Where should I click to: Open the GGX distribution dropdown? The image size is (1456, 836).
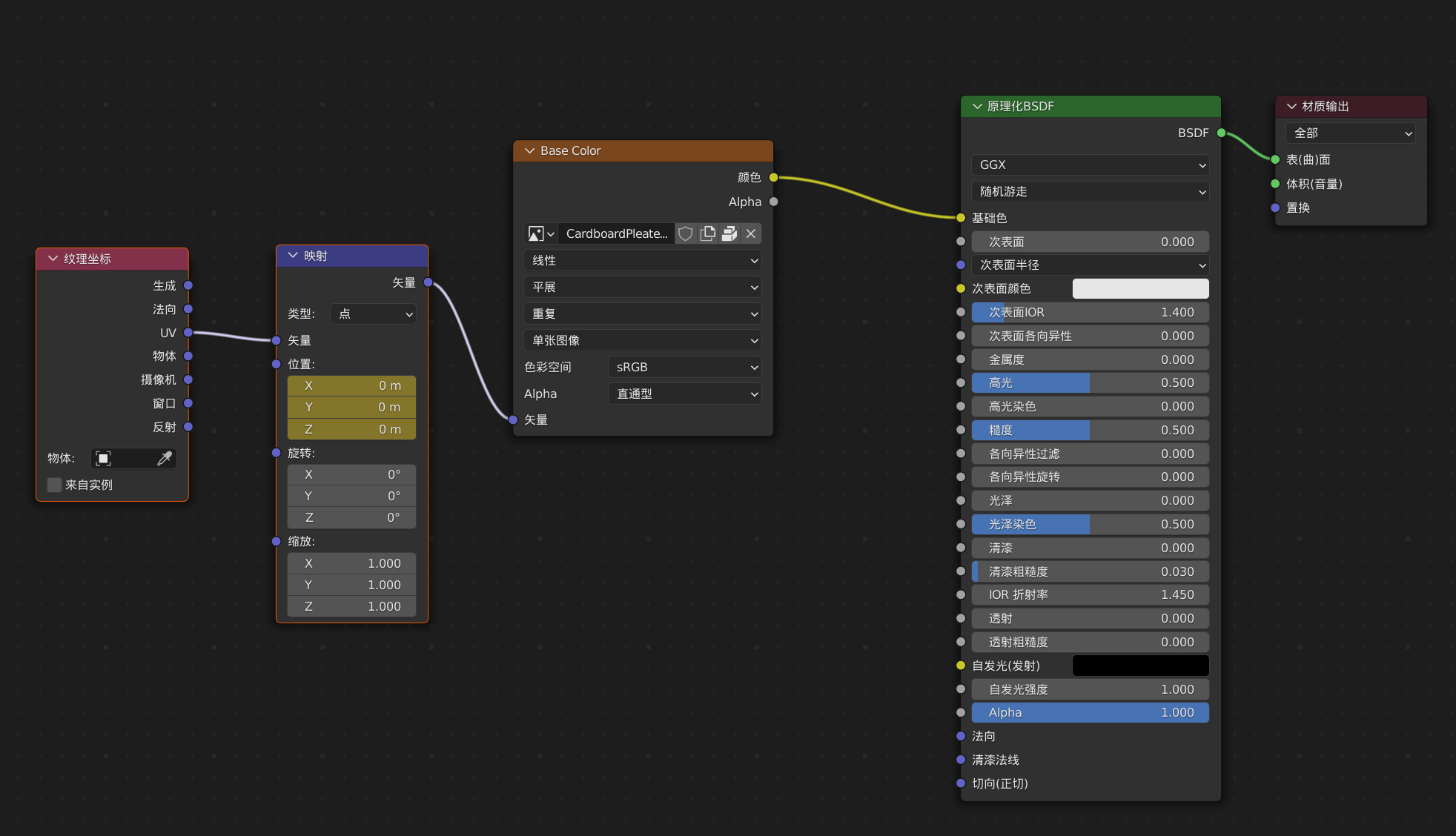[x=1090, y=165]
